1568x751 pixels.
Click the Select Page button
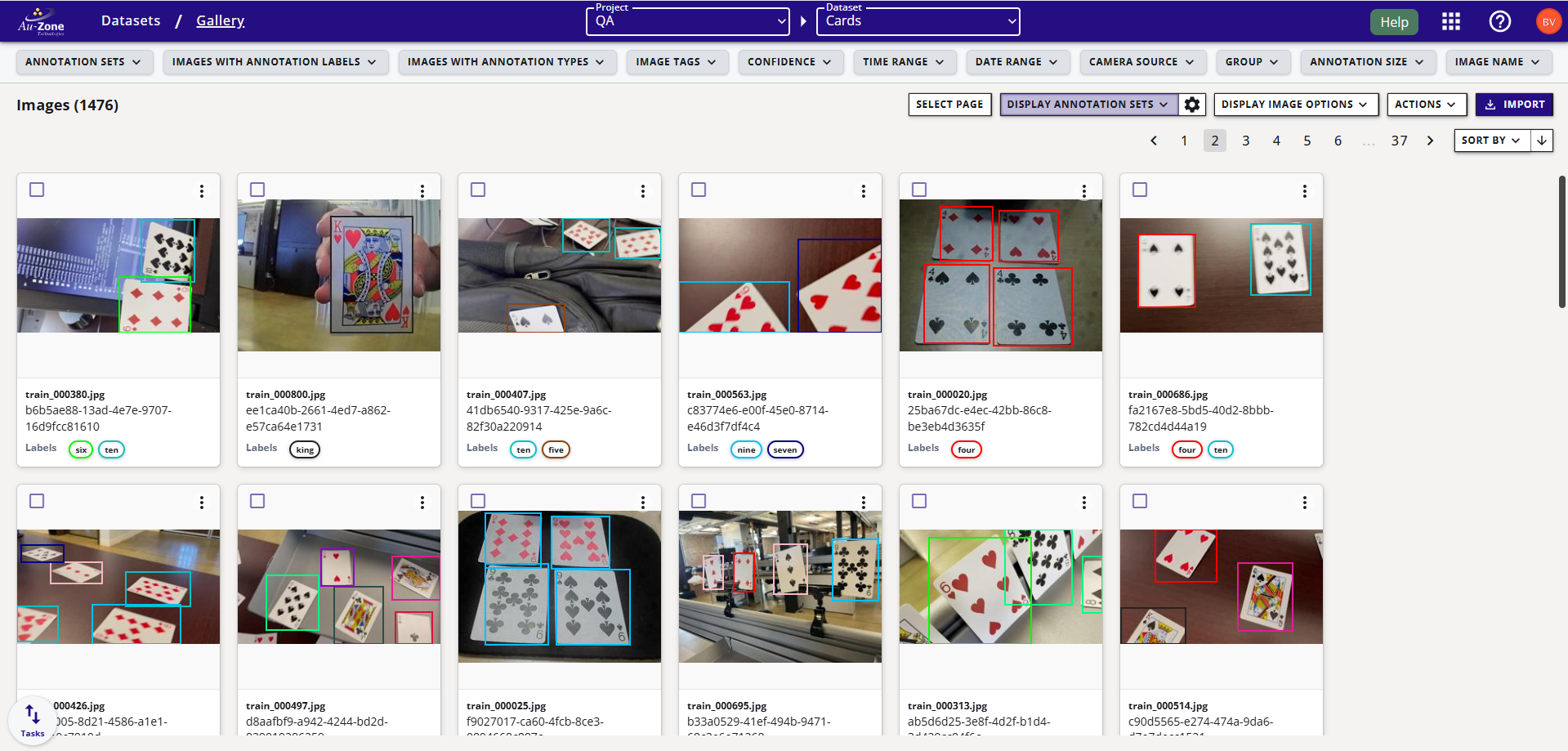click(949, 105)
